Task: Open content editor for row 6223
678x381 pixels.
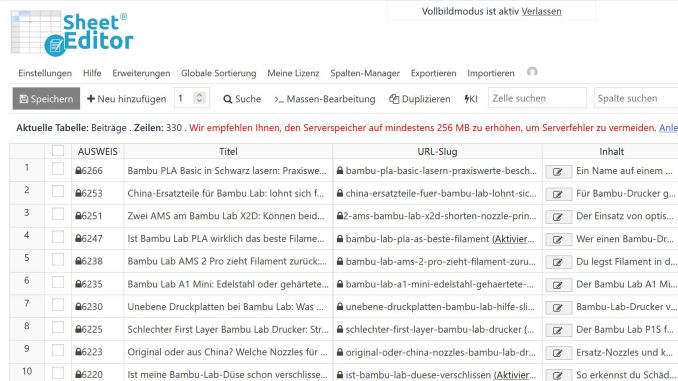Action: coord(558,353)
